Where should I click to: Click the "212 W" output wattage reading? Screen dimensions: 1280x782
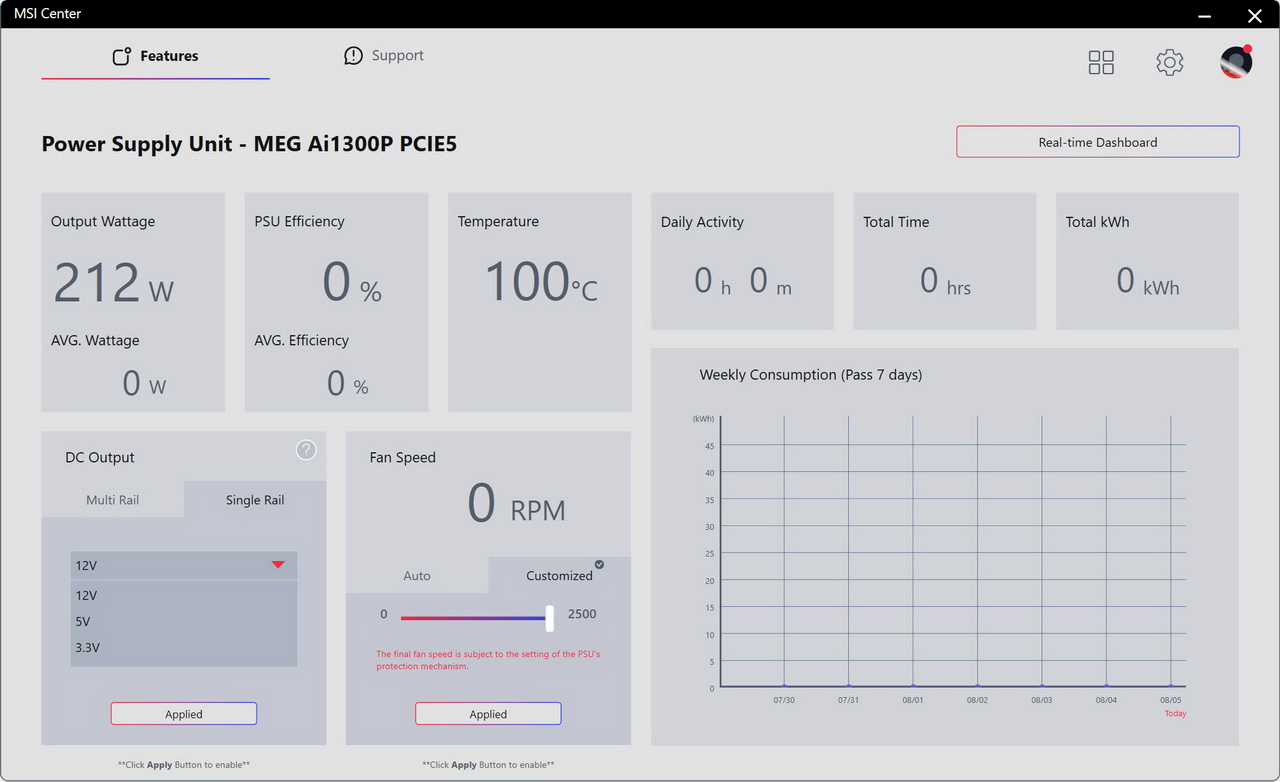[x=113, y=283]
